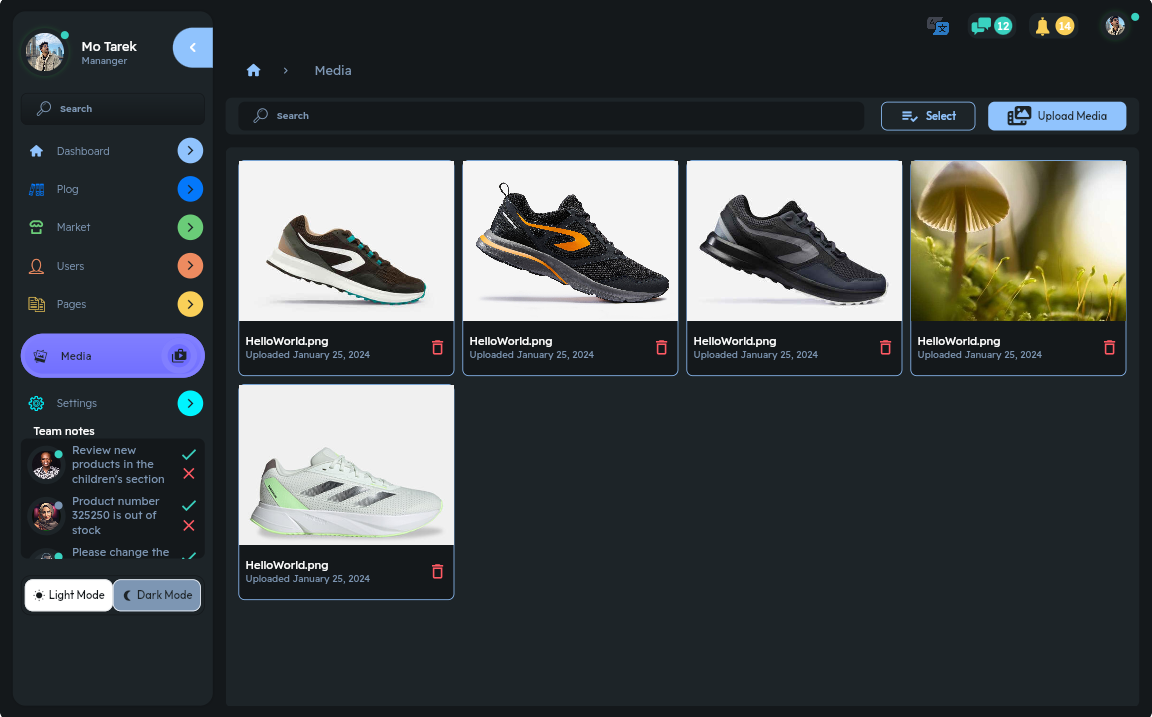Collapse the sidebar with the back chevron
Viewport: 1152px width, 717px height.
point(192,48)
